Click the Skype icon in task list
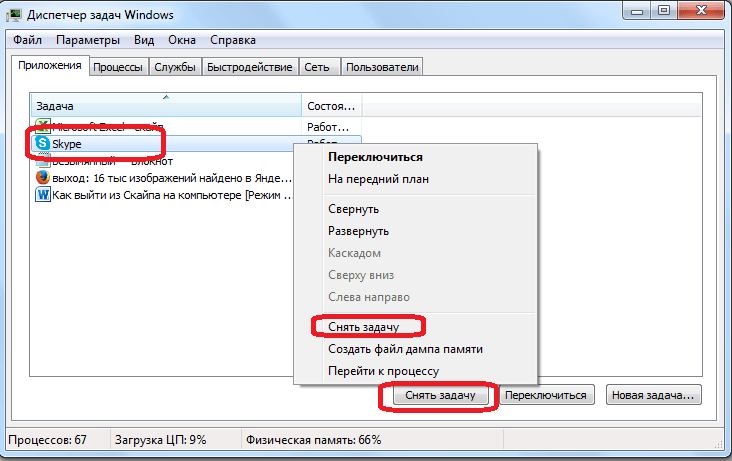Viewport: 732px width, 461px height. (43, 143)
